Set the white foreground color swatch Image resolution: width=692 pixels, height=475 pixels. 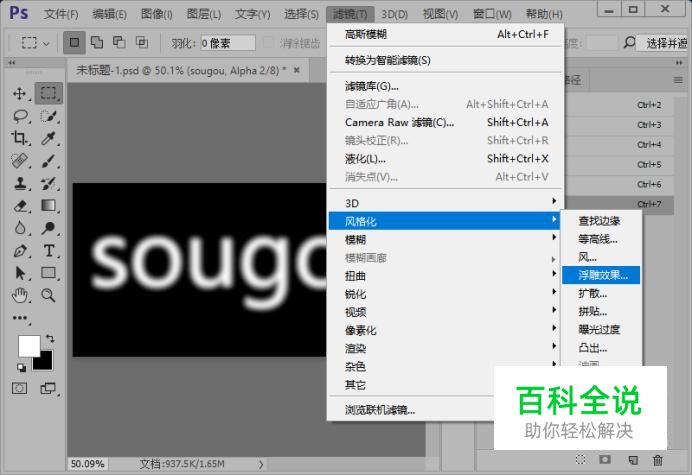29,345
